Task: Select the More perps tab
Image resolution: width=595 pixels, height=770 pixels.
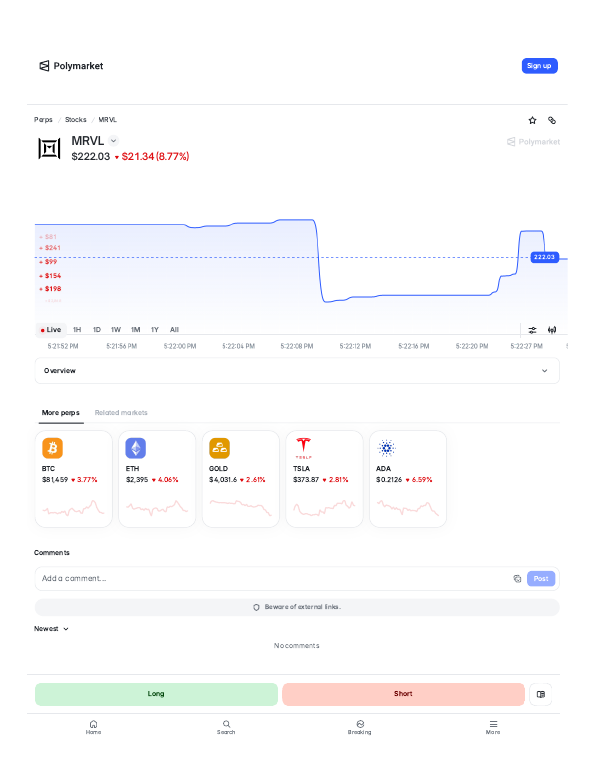Action: [60, 412]
